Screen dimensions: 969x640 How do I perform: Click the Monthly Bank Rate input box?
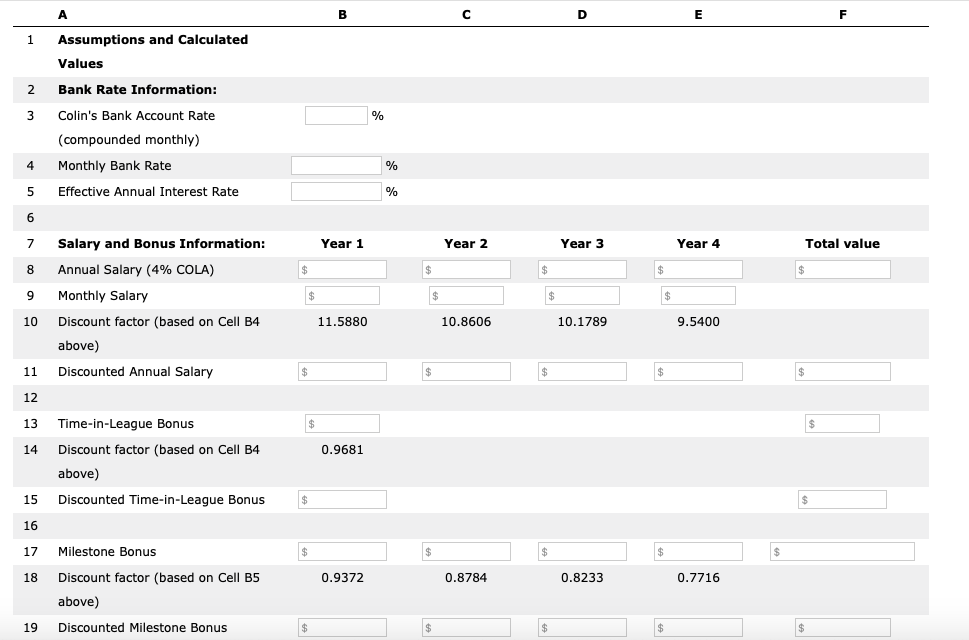point(336,166)
